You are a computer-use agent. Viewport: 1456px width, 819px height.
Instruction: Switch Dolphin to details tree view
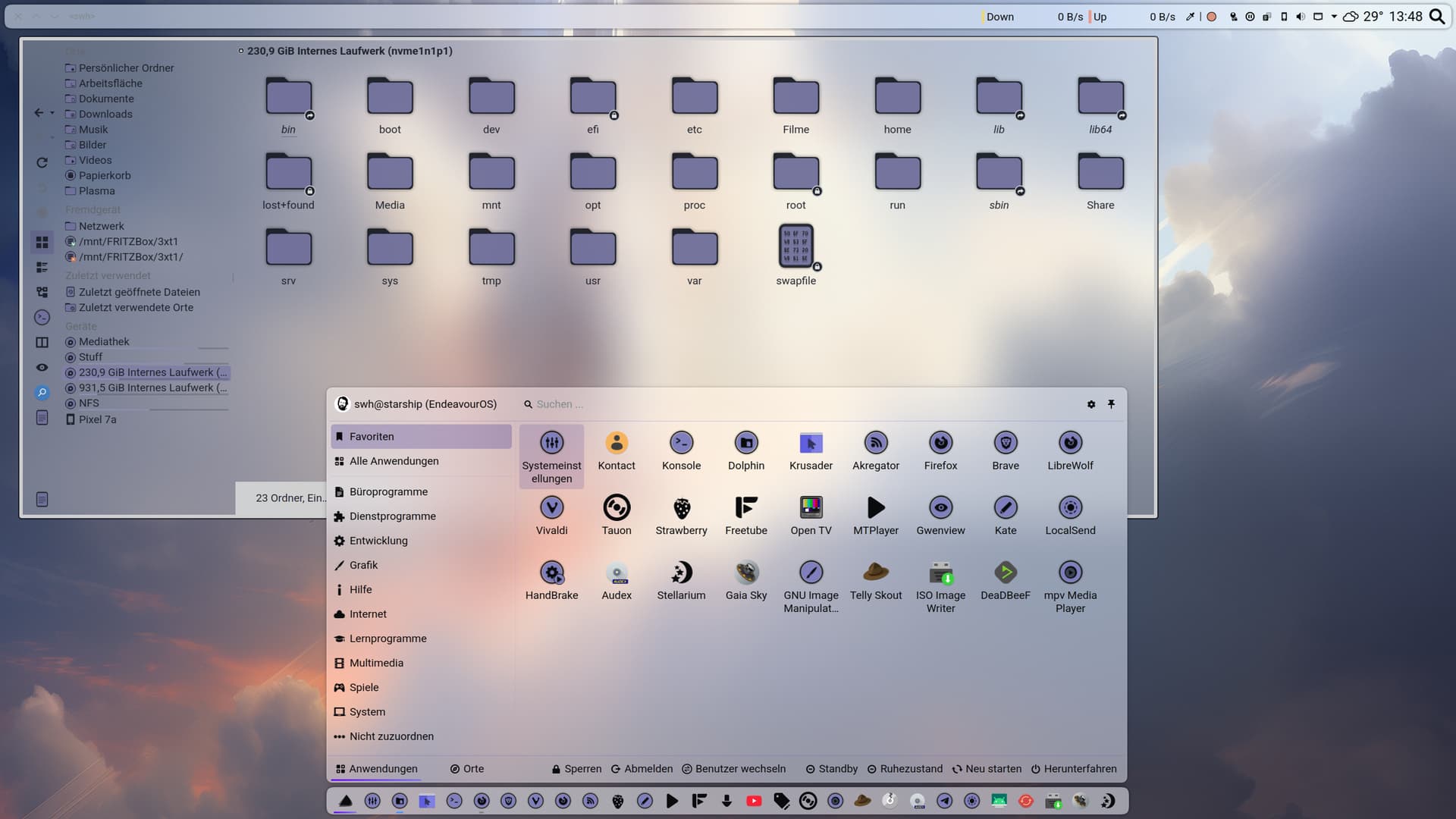point(42,292)
